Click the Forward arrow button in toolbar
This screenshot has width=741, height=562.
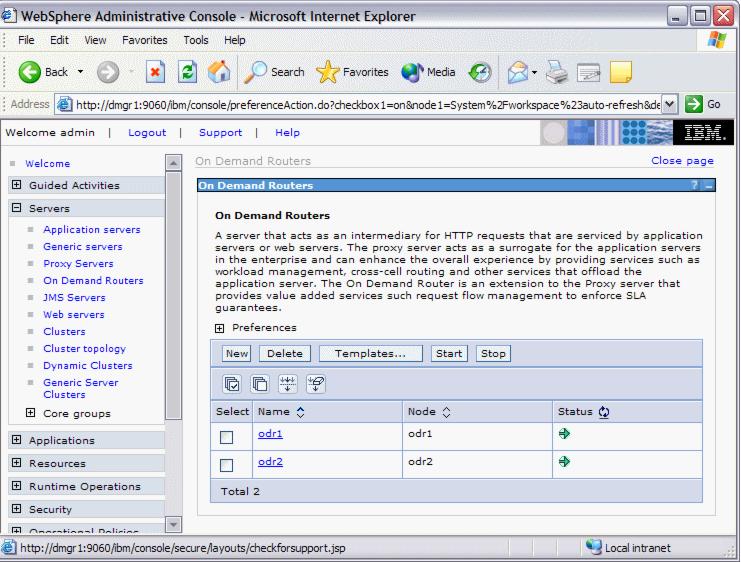pos(108,72)
